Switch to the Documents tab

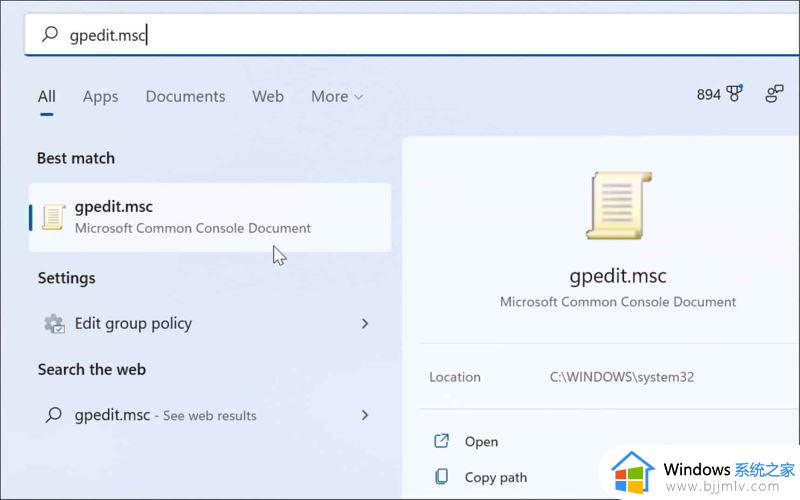coord(185,96)
